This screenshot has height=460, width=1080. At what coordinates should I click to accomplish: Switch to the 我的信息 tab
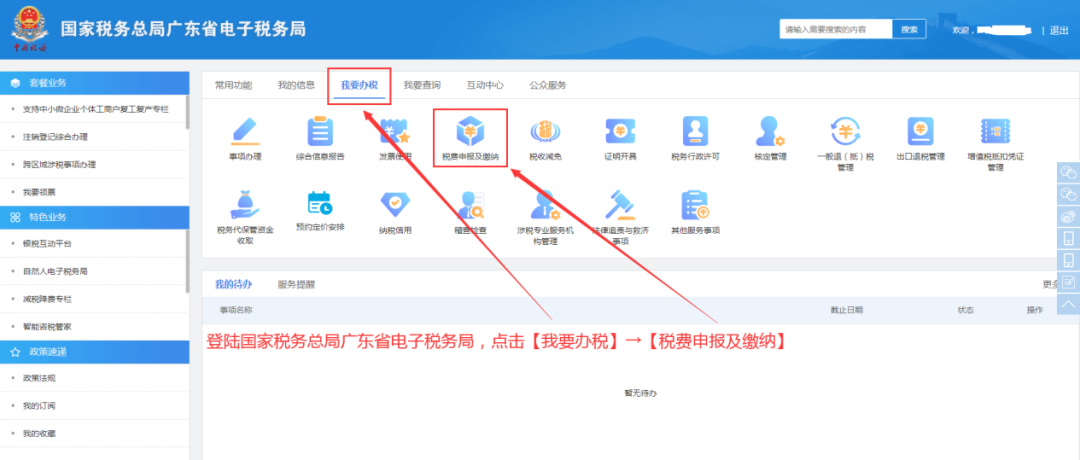pos(296,85)
